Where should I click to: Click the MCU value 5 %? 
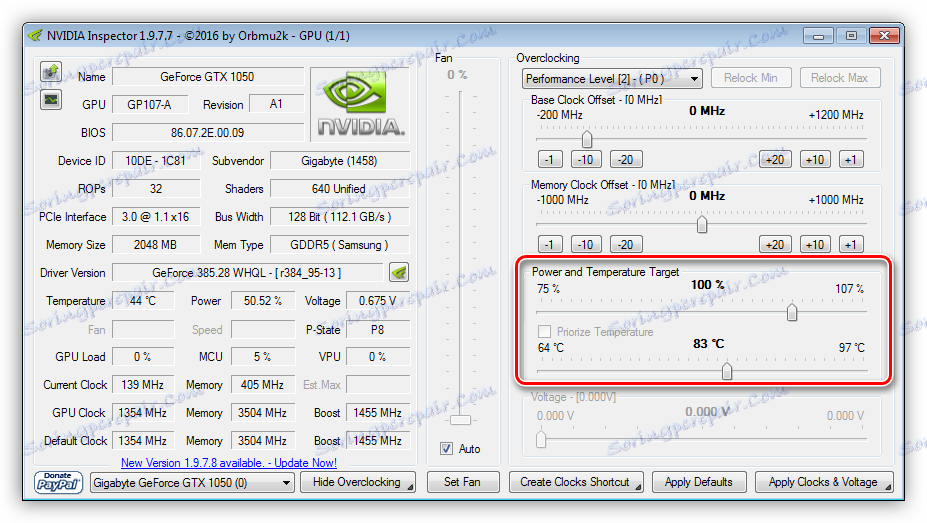click(x=262, y=357)
